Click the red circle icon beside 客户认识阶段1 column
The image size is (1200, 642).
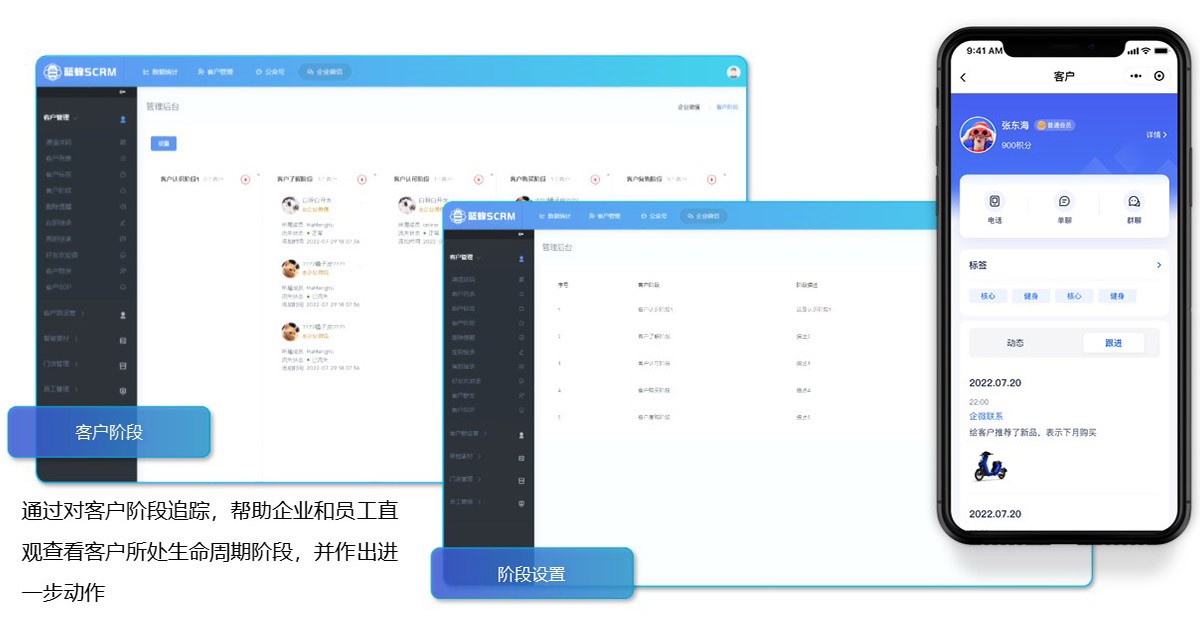246,179
